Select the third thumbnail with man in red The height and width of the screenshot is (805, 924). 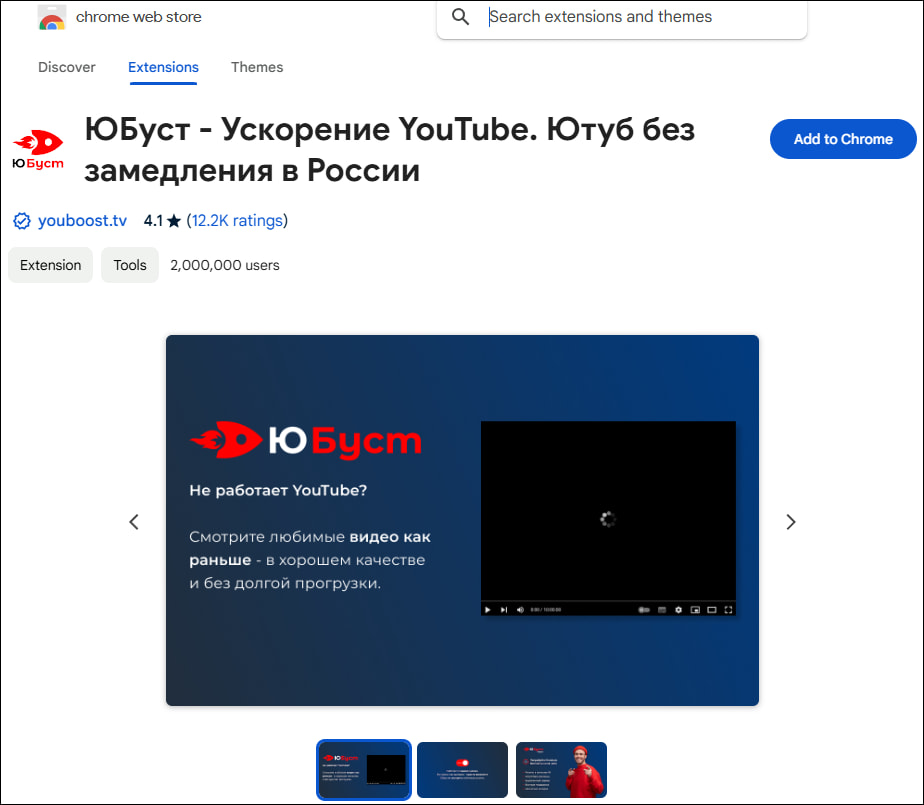click(x=561, y=770)
